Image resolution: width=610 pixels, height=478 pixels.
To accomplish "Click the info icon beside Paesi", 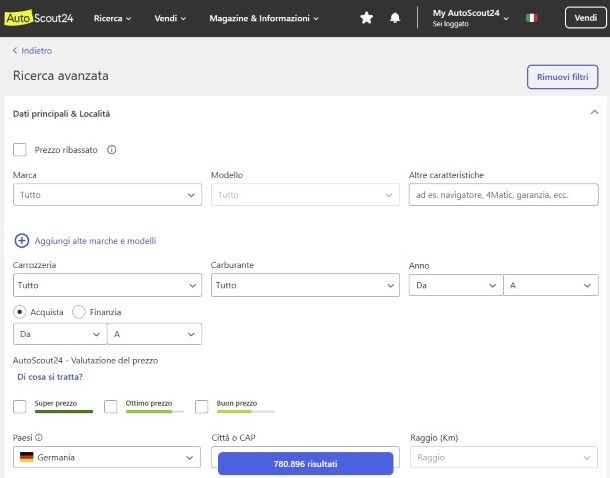I will [39, 438].
